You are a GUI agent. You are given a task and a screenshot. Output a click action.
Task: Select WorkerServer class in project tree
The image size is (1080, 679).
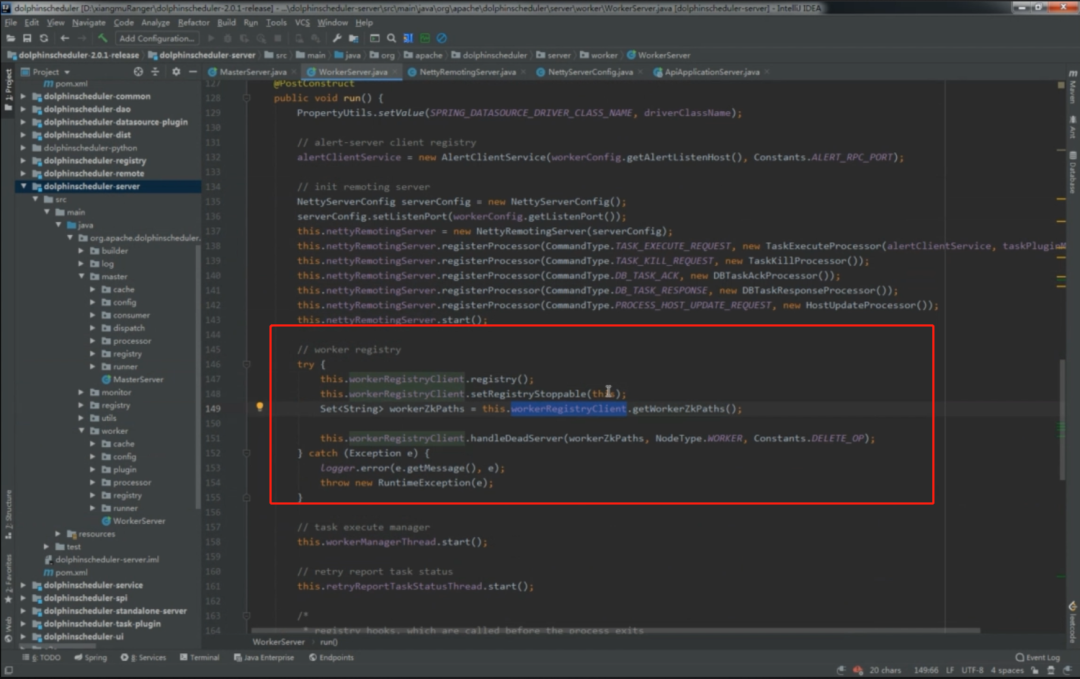[x=134, y=521]
